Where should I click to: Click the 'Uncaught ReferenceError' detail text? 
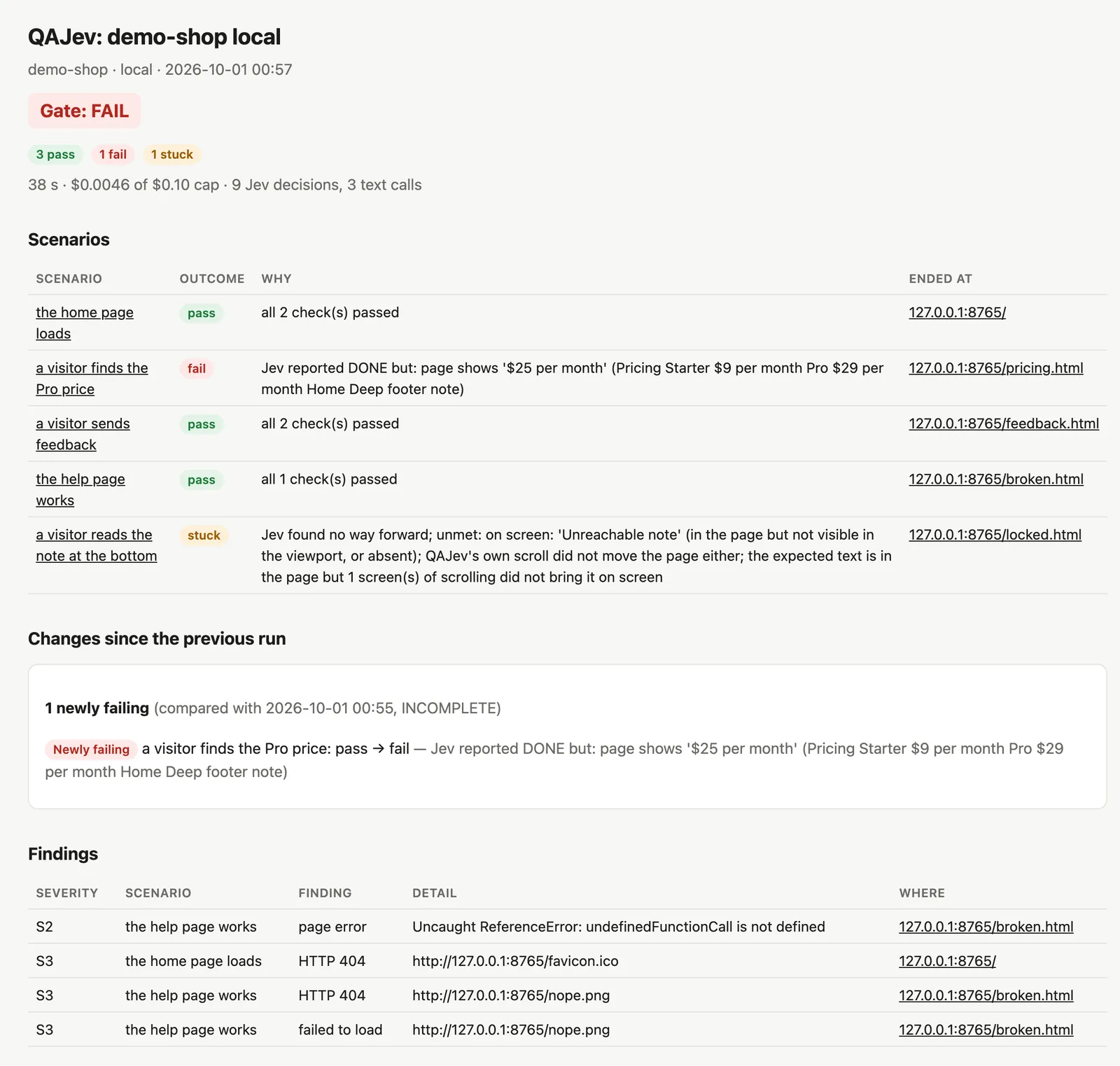tap(619, 927)
